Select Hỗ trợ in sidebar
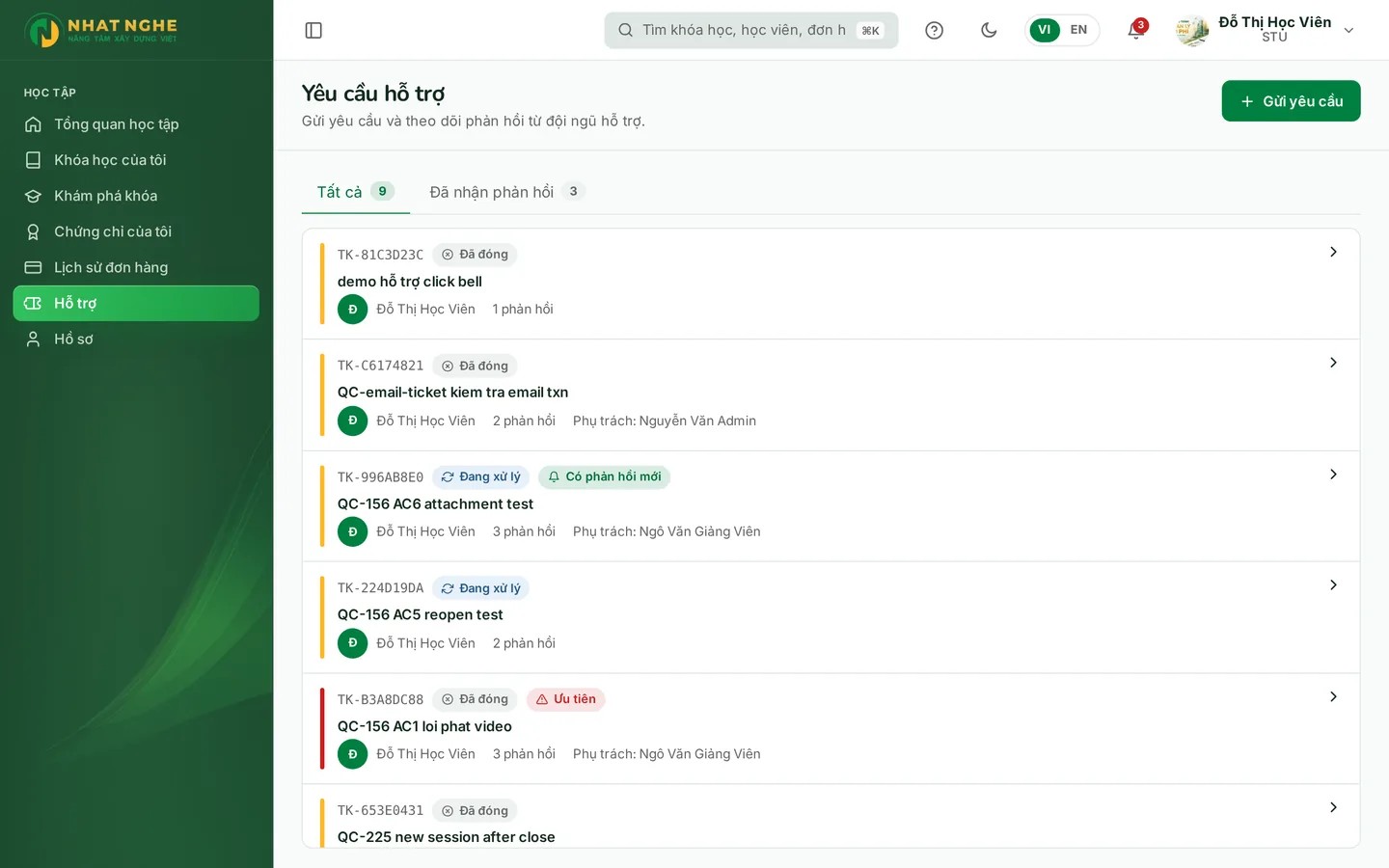1389x868 pixels. point(136,303)
